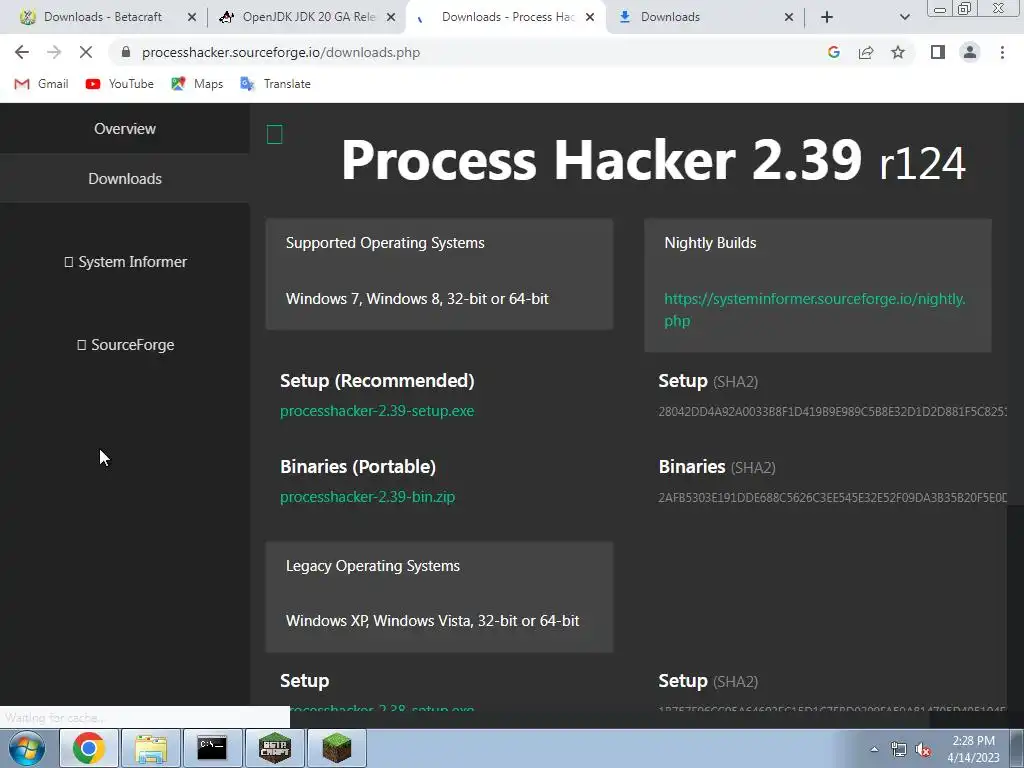Click the green square logo icon
This screenshot has width=1024, height=768.
[274, 135]
